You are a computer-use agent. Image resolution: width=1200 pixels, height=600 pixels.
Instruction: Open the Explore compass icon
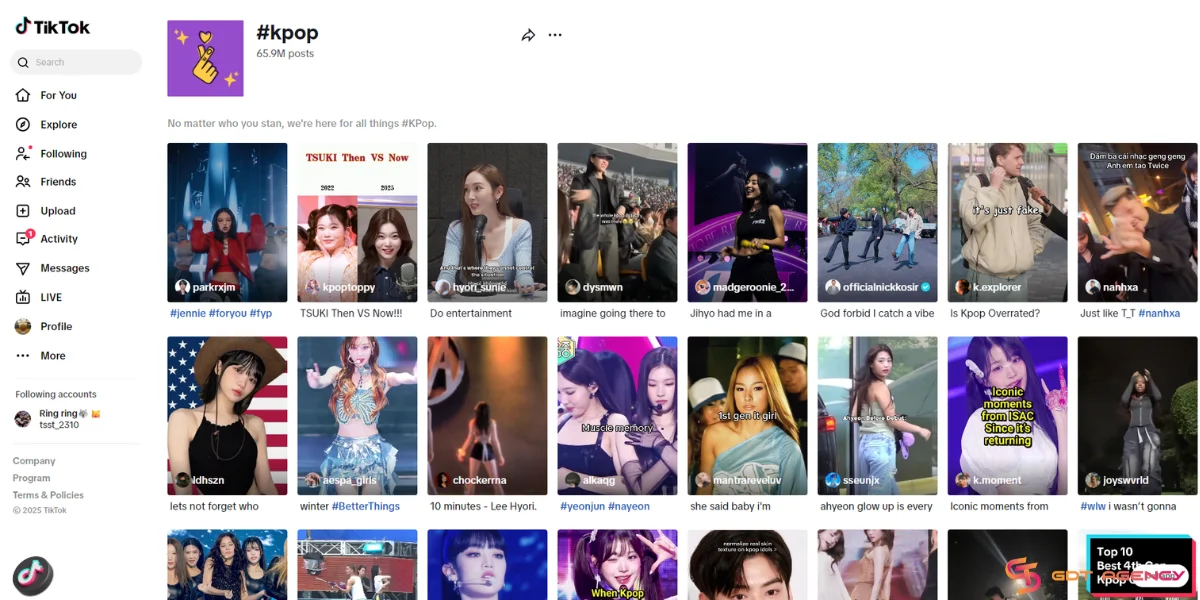23,125
